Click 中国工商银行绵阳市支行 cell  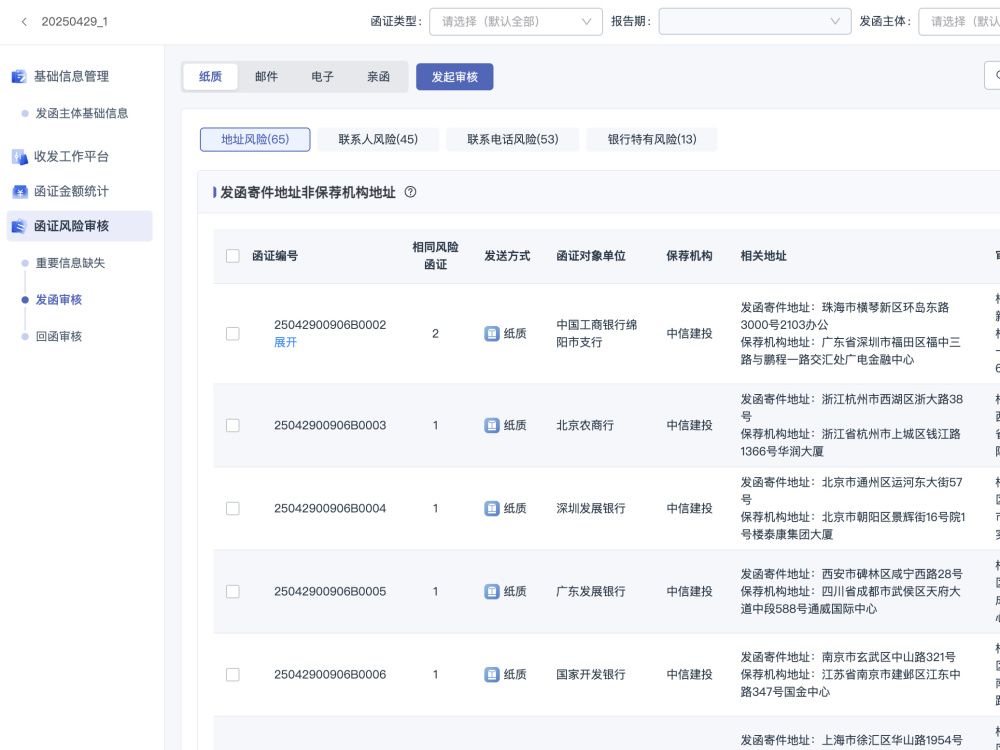596,334
